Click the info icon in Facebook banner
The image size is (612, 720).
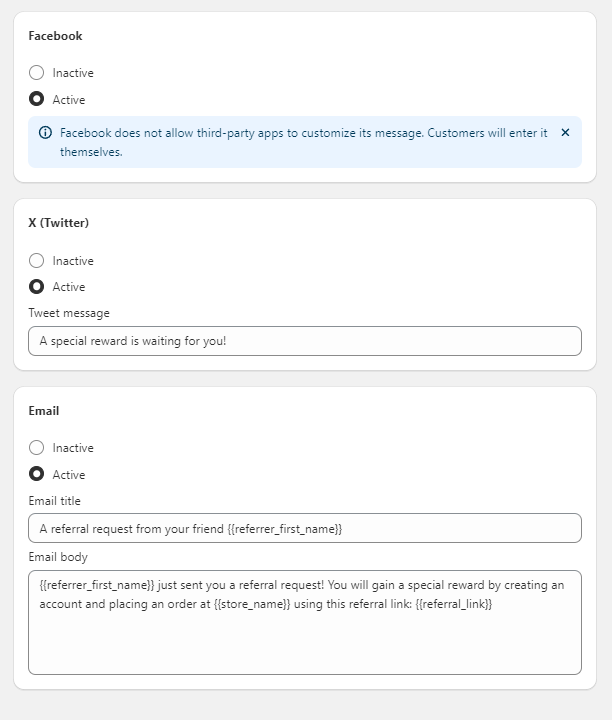pyautogui.click(x=45, y=133)
